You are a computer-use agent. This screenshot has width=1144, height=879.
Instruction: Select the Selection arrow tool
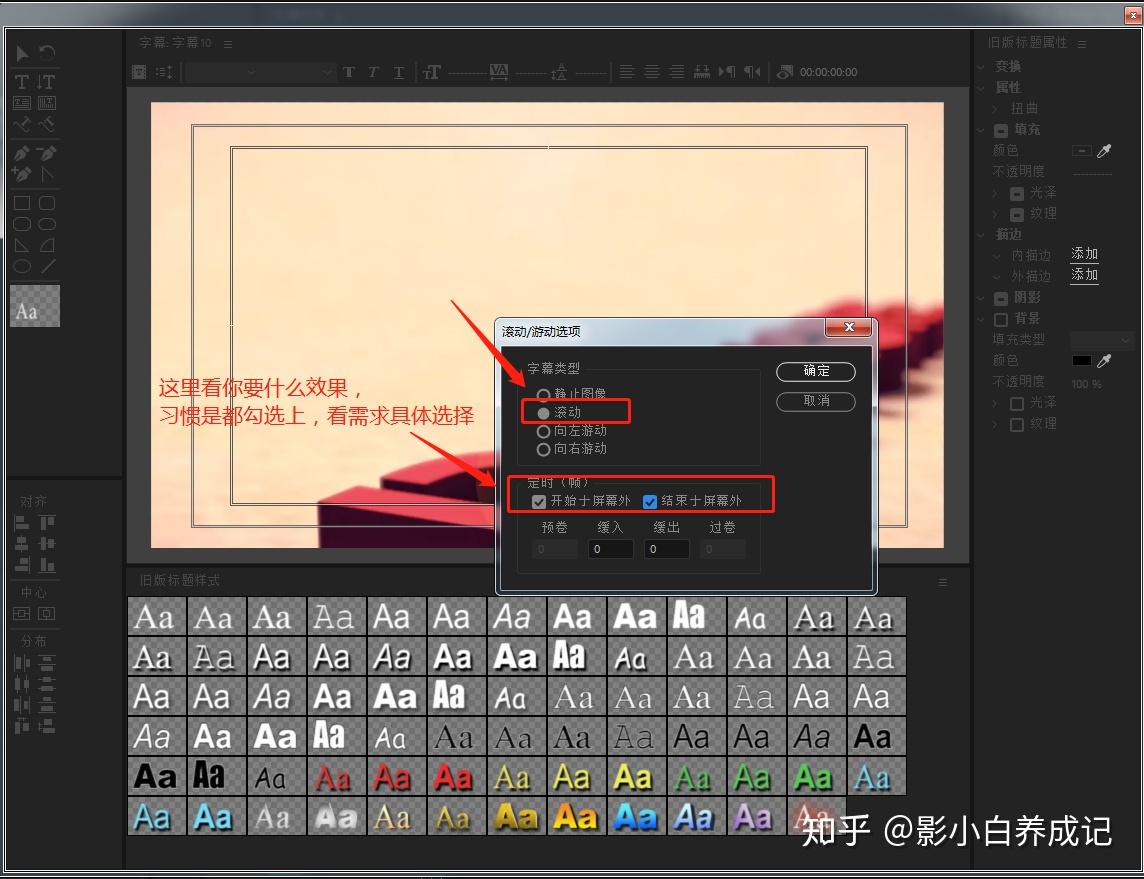(22, 53)
